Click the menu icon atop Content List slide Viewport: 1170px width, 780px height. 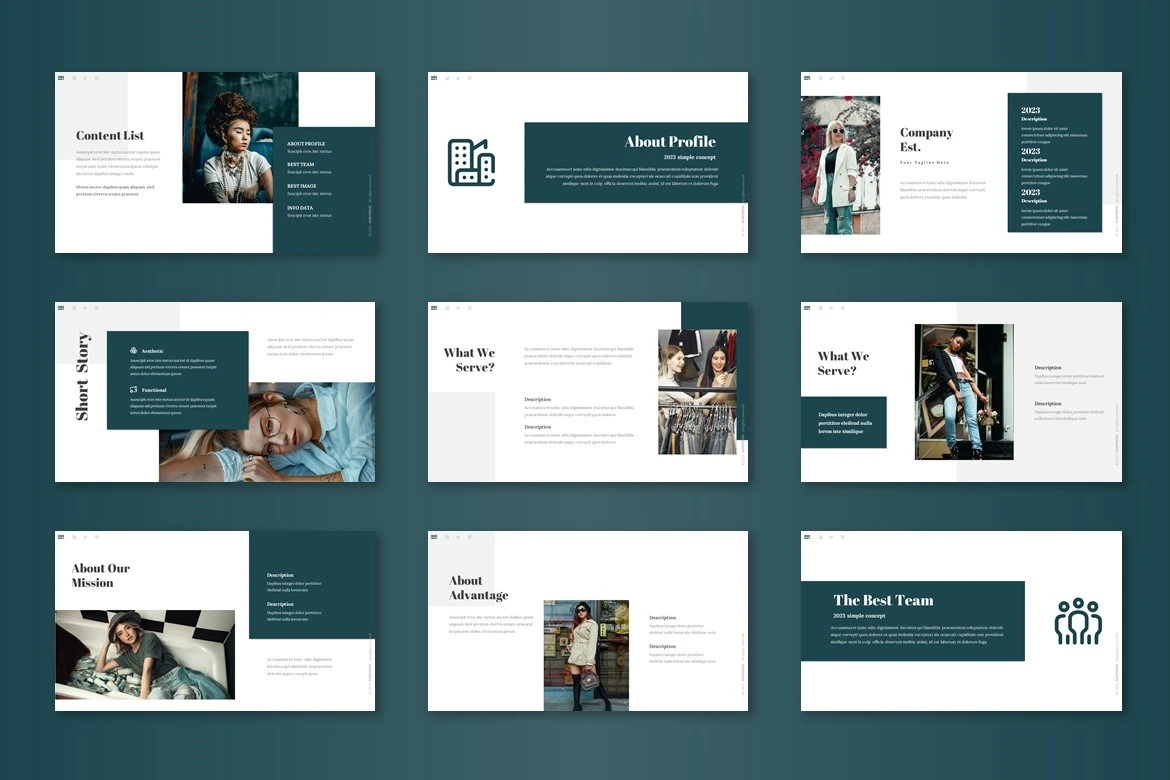click(61, 77)
